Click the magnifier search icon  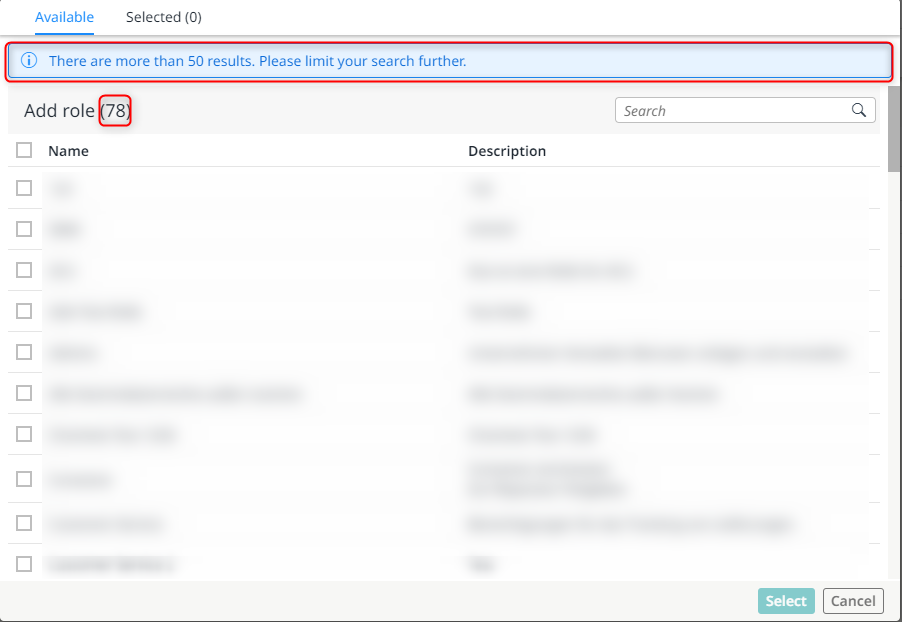(x=859, y=110)
